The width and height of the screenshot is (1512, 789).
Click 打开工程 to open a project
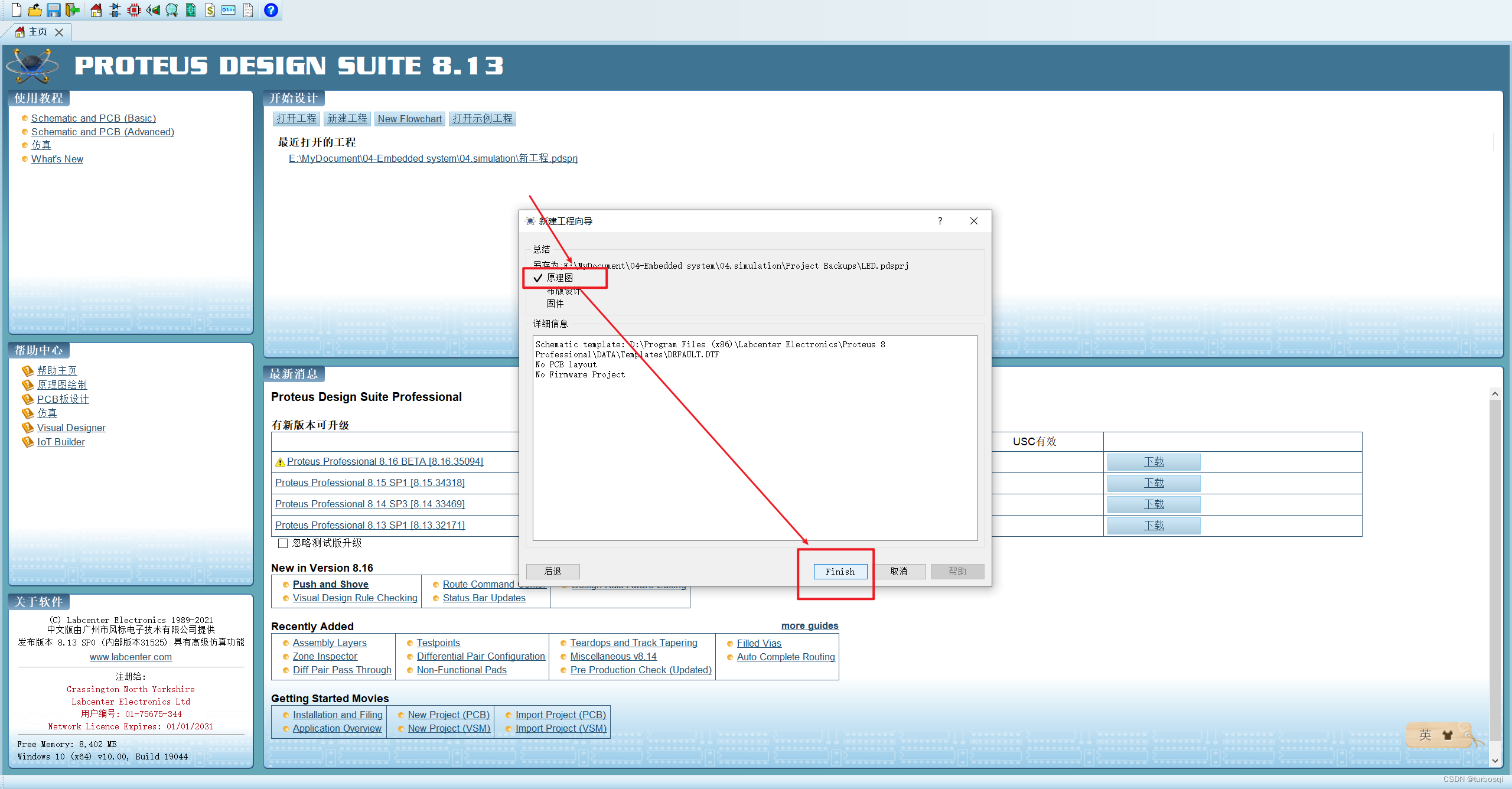coord(296,119)
